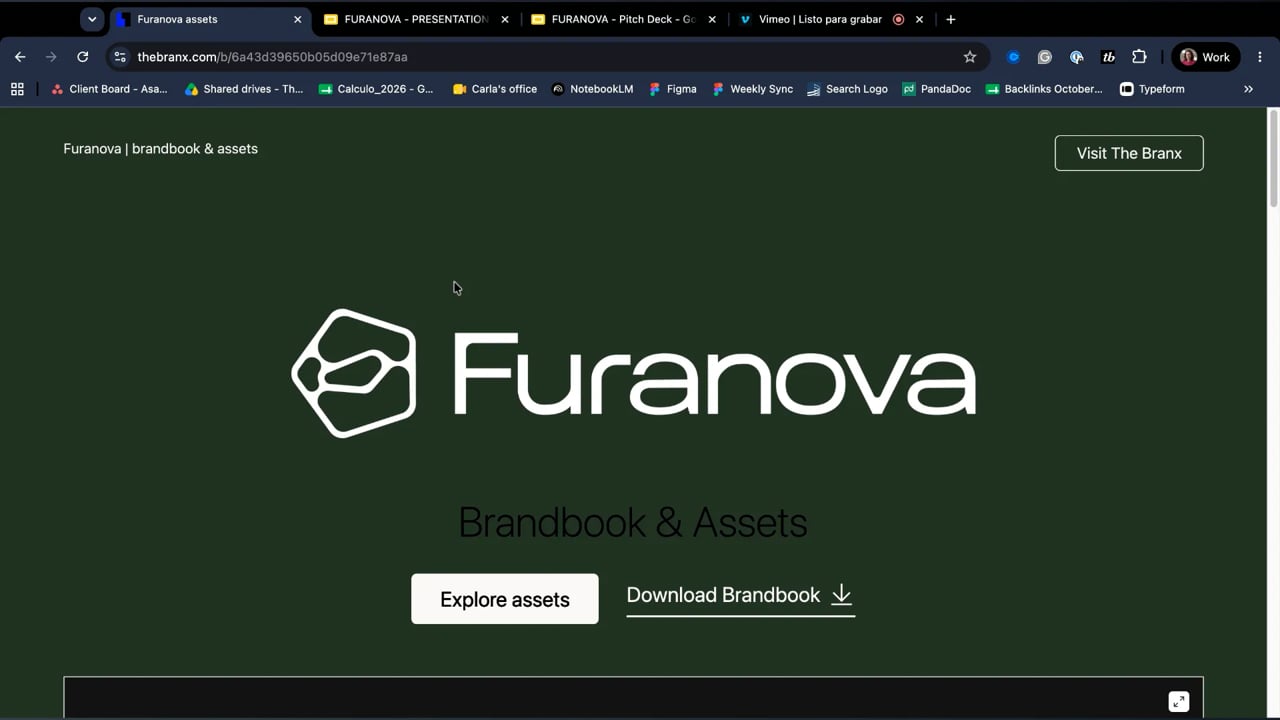This screenshot has width=1280, height=720.
Task: Click the thebranx.com address bar URL
Action: [x=272, y=57]
